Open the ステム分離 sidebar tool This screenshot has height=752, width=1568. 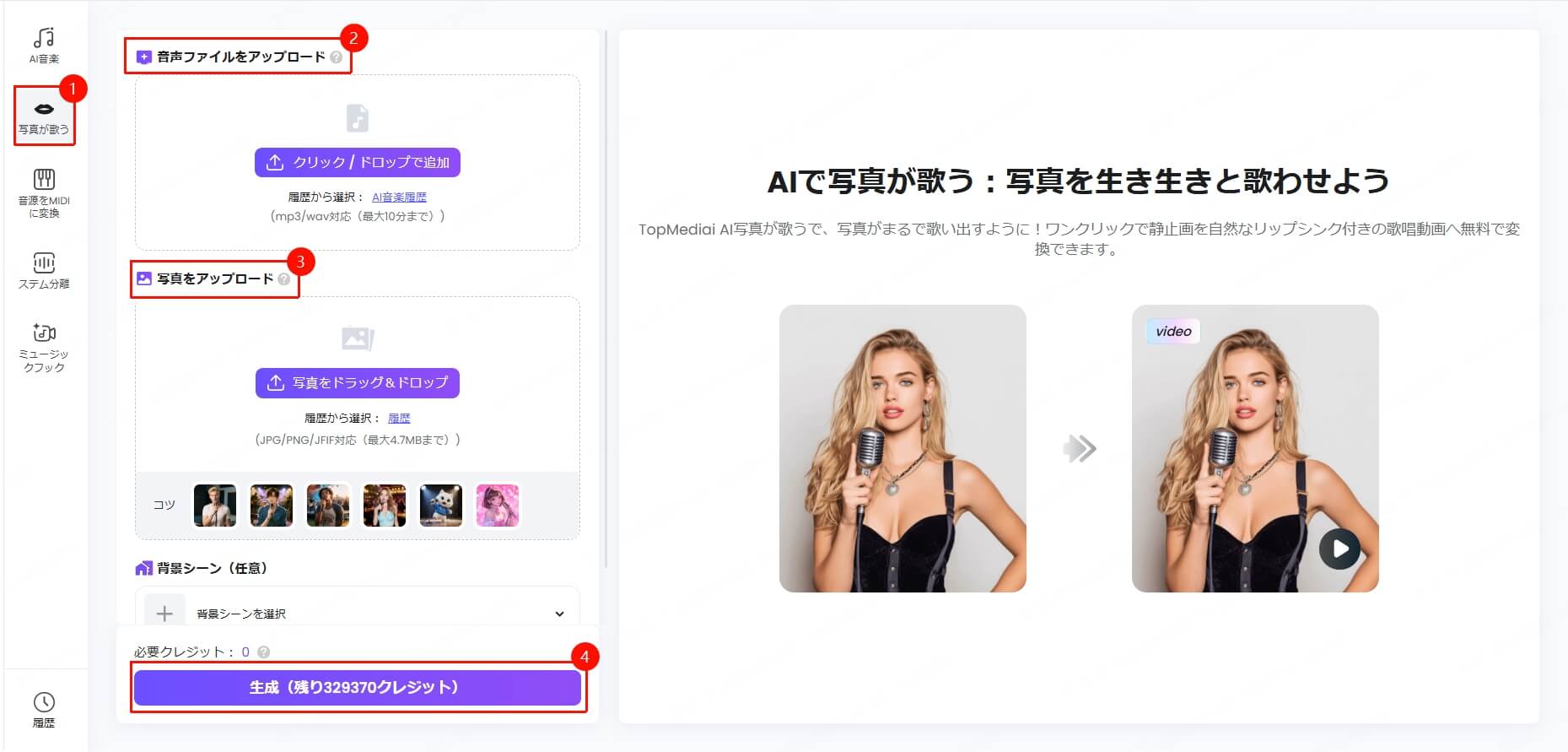(44, 270)
